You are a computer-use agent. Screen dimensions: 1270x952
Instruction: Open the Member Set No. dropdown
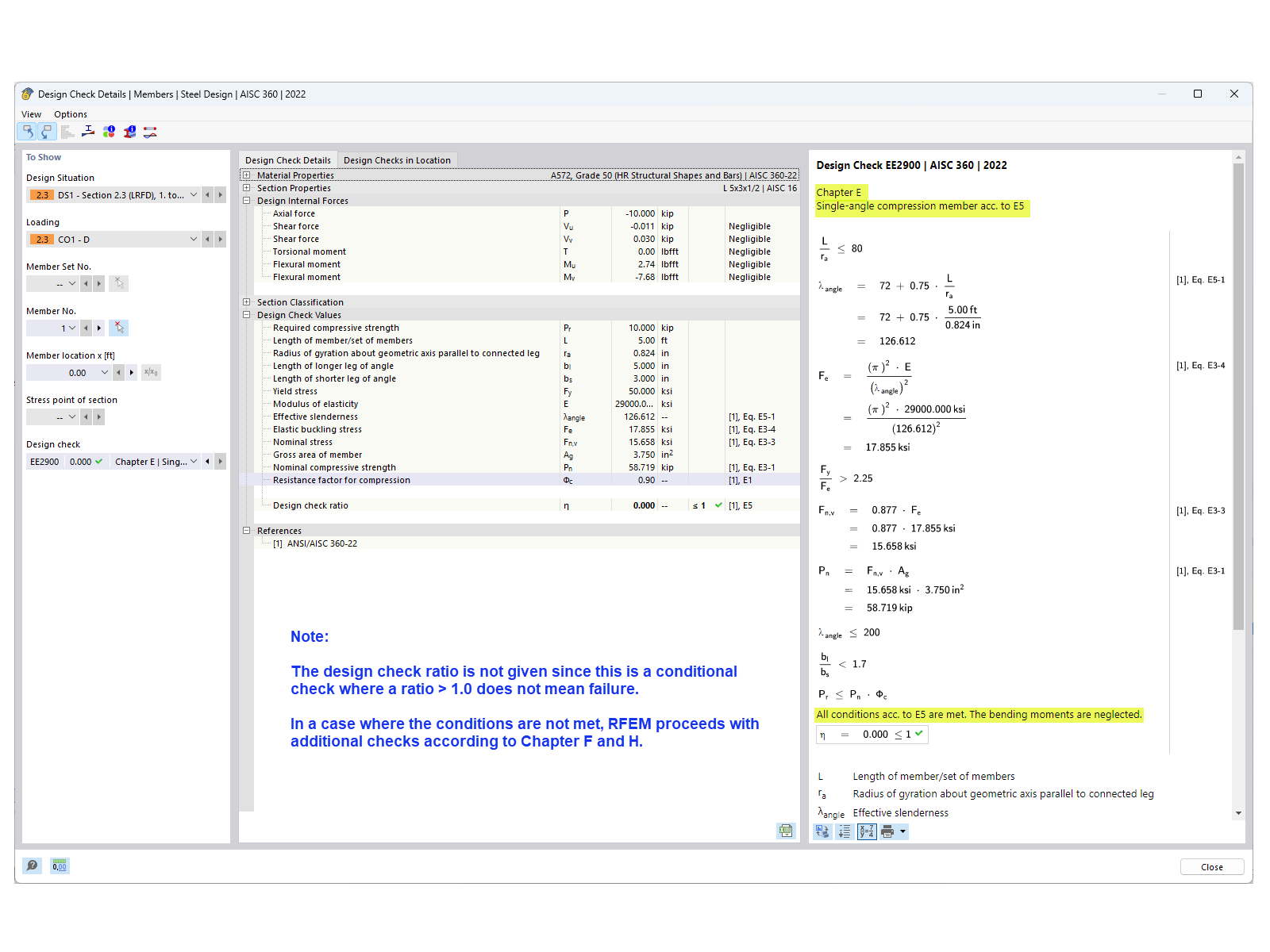(72, 283)
